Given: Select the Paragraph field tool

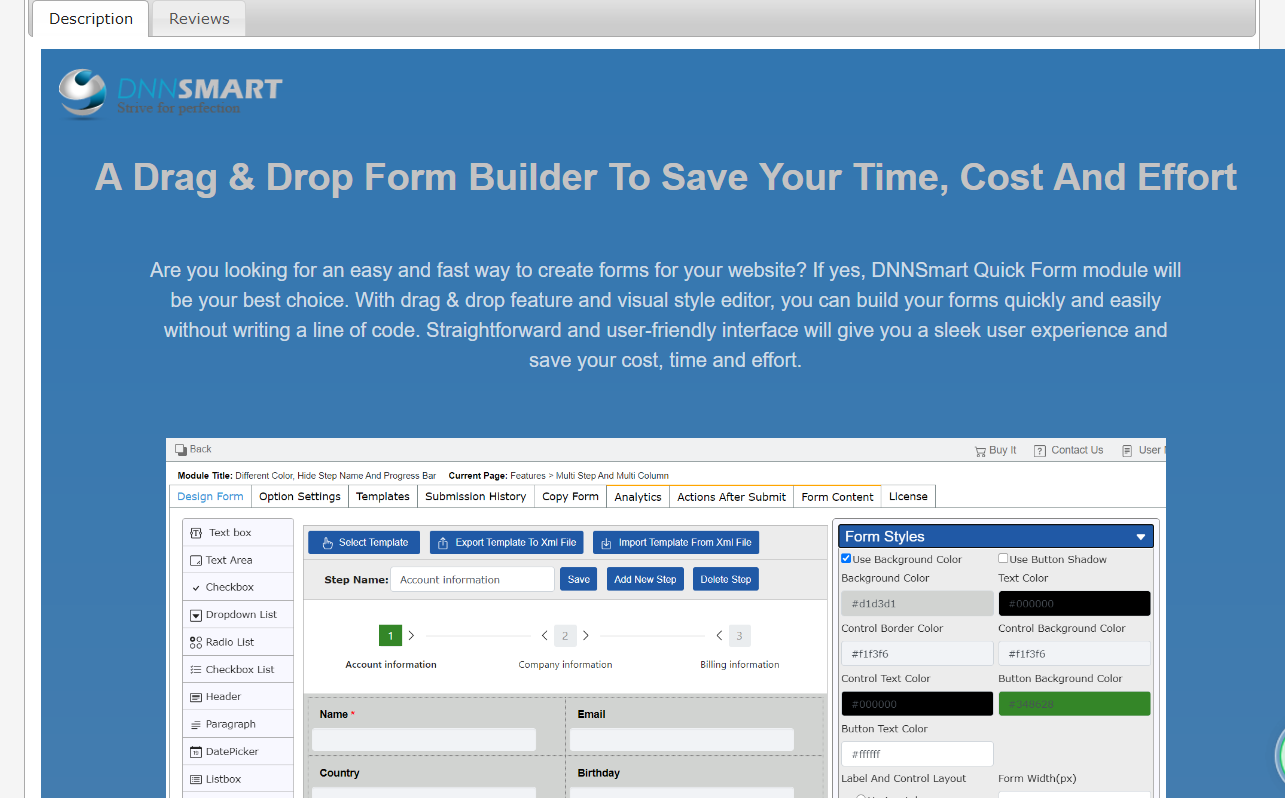Looking at the screenshot, I should click(238, 724).
